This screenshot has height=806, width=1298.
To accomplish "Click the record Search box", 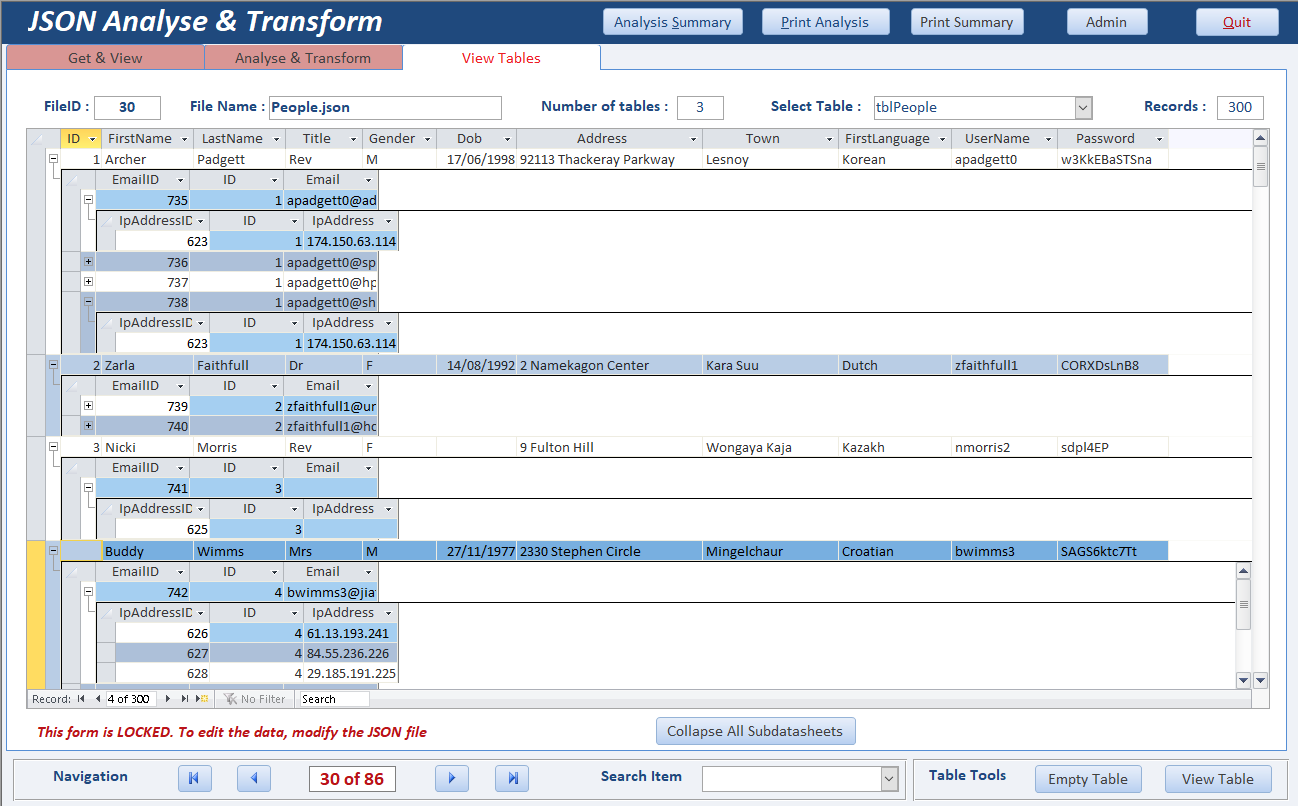I will coord(334,699).
